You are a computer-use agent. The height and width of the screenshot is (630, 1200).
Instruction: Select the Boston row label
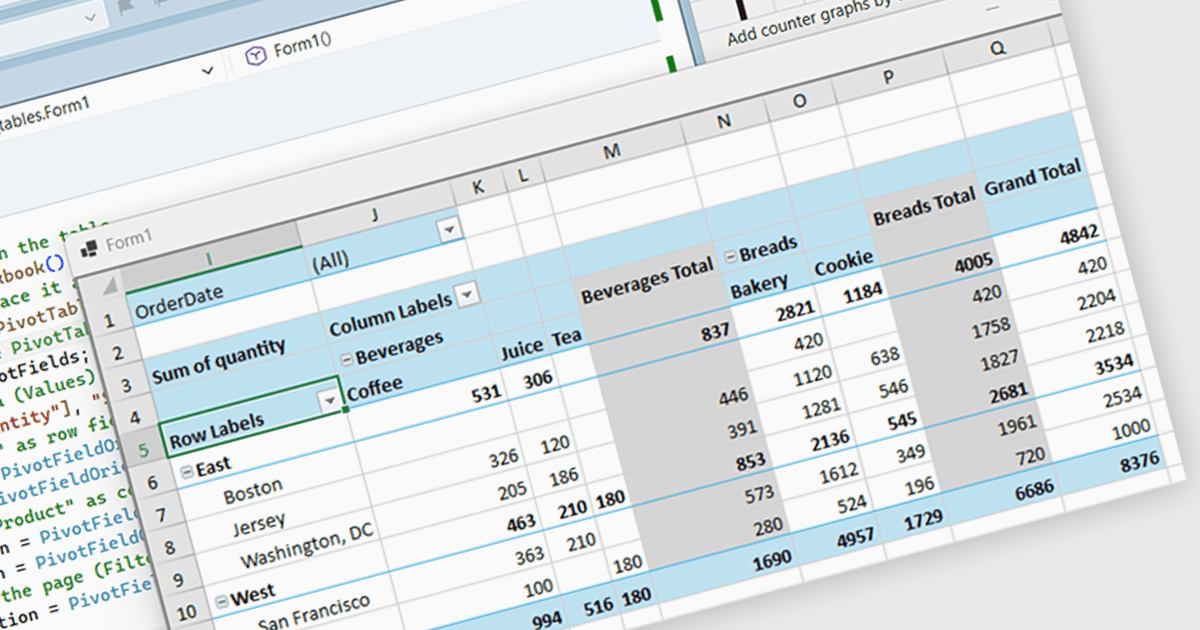pos(253,490)
